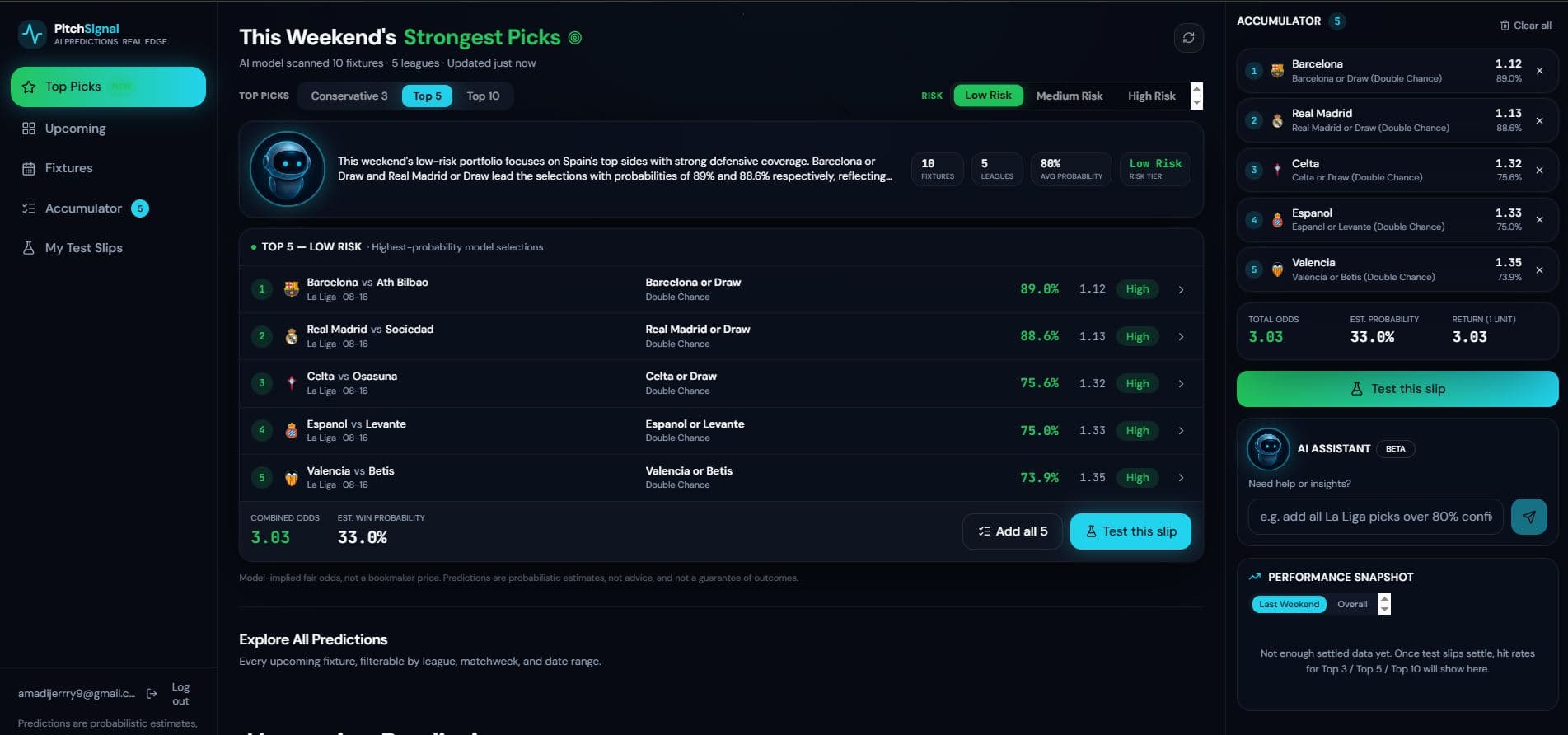Image resolution: width=1568 pixels, height=735 pixels.
Task: Click the target icon beside Strongest Picks
Action: coord(575,38)
